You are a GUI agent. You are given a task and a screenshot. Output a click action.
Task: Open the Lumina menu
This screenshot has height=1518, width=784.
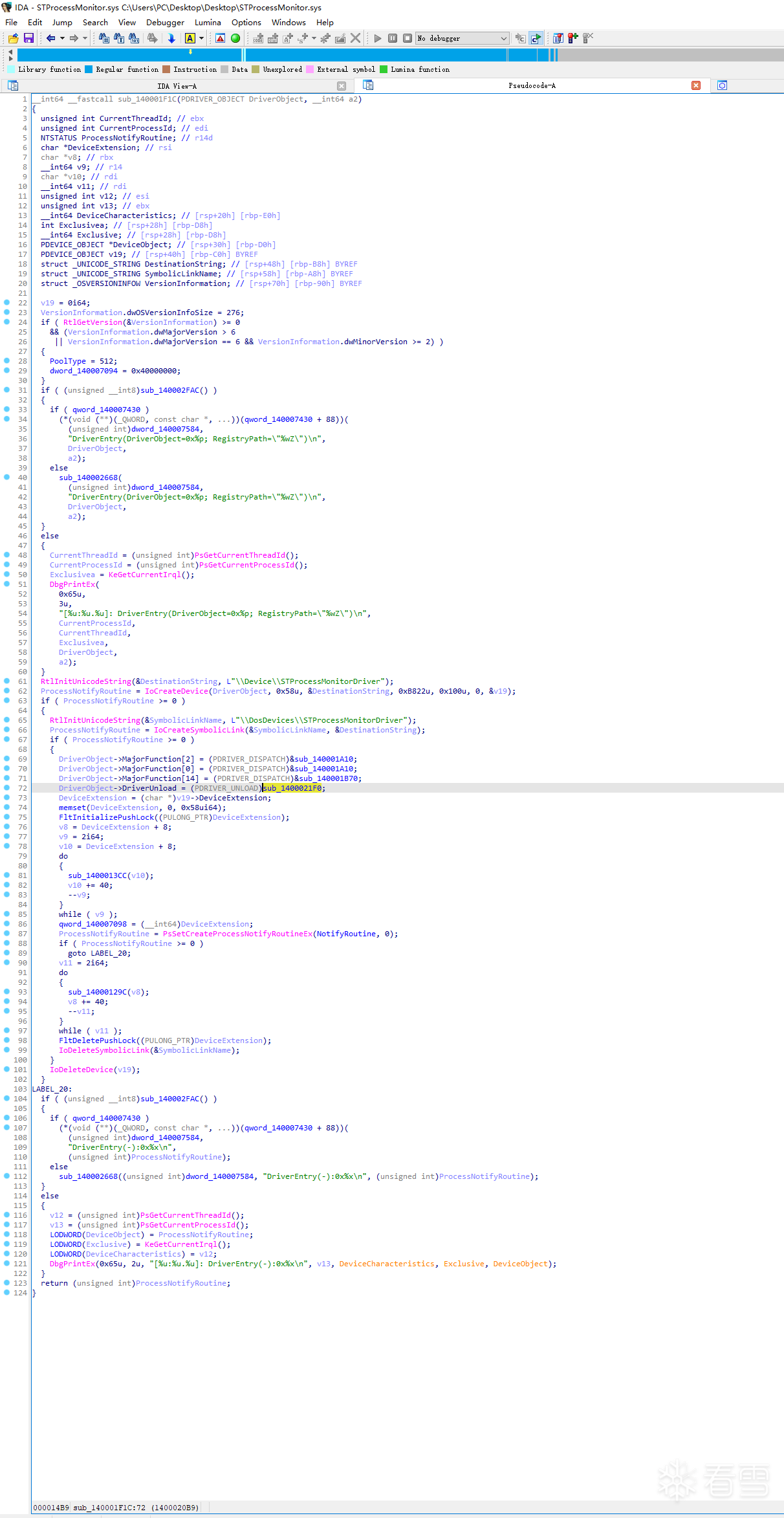(208, 23)
